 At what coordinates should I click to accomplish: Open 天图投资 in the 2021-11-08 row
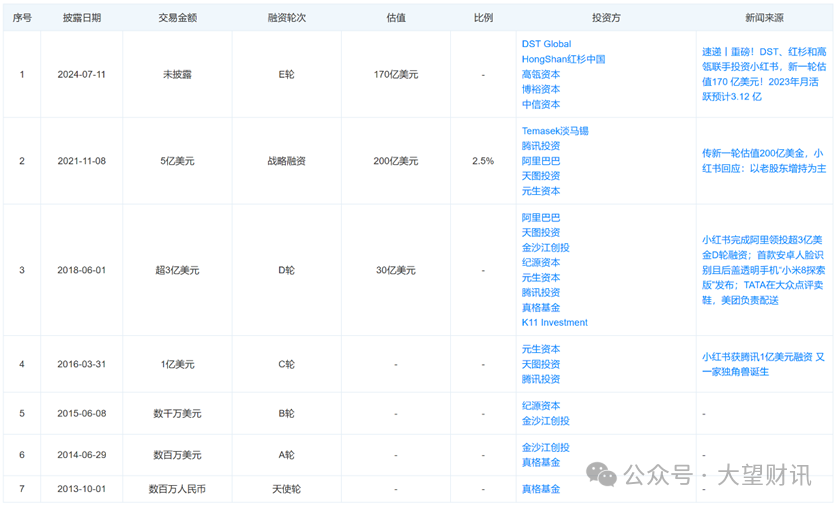tap(541, 176)
